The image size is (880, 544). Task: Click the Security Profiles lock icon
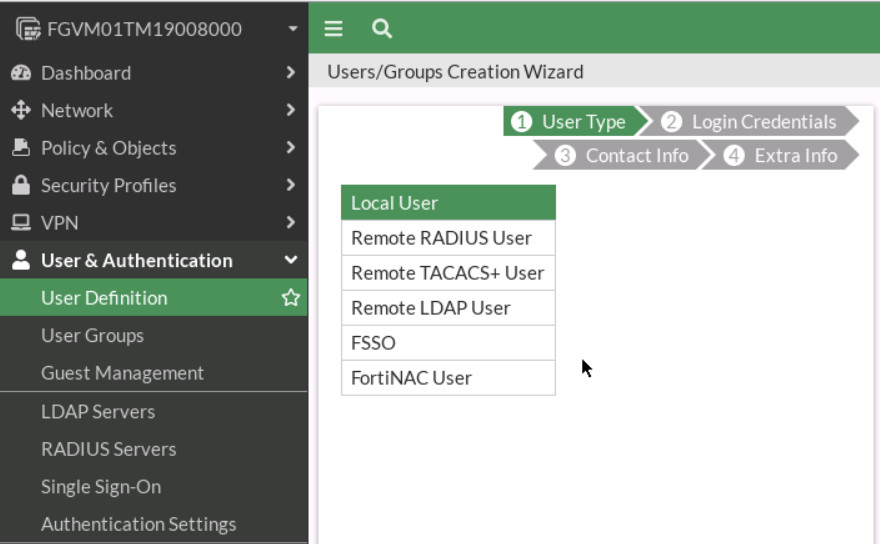[x=20, y=185]
